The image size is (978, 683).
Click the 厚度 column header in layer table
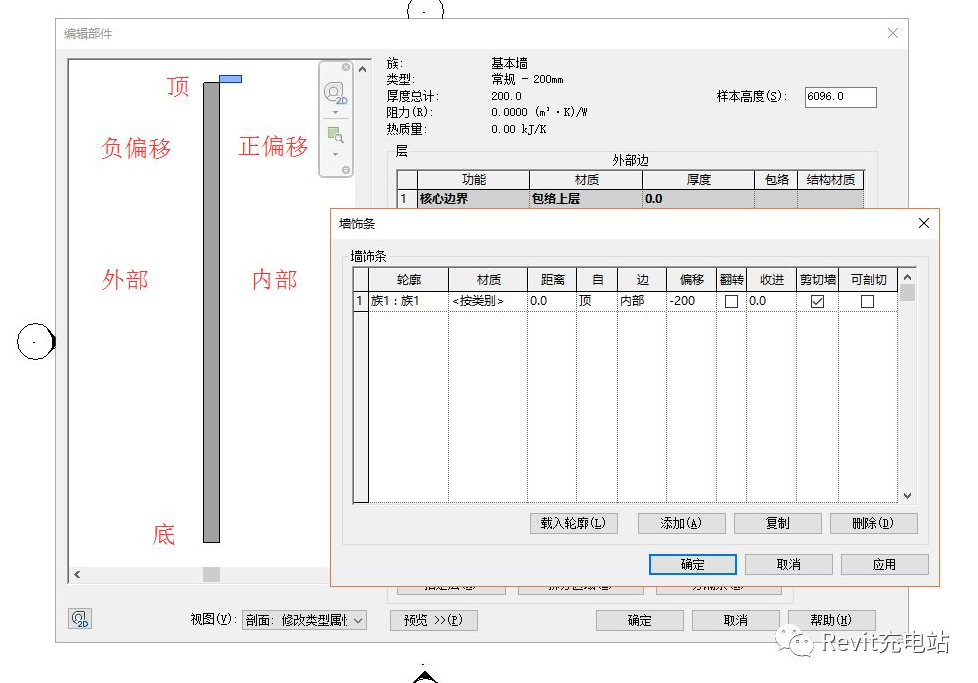(698, 180)
